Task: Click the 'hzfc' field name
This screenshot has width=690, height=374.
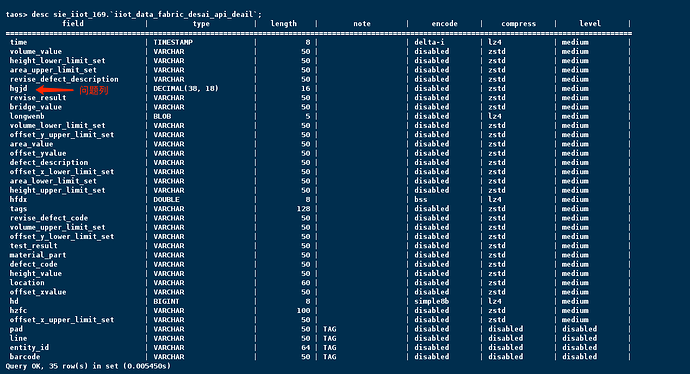Action: (x=18, y=310)
